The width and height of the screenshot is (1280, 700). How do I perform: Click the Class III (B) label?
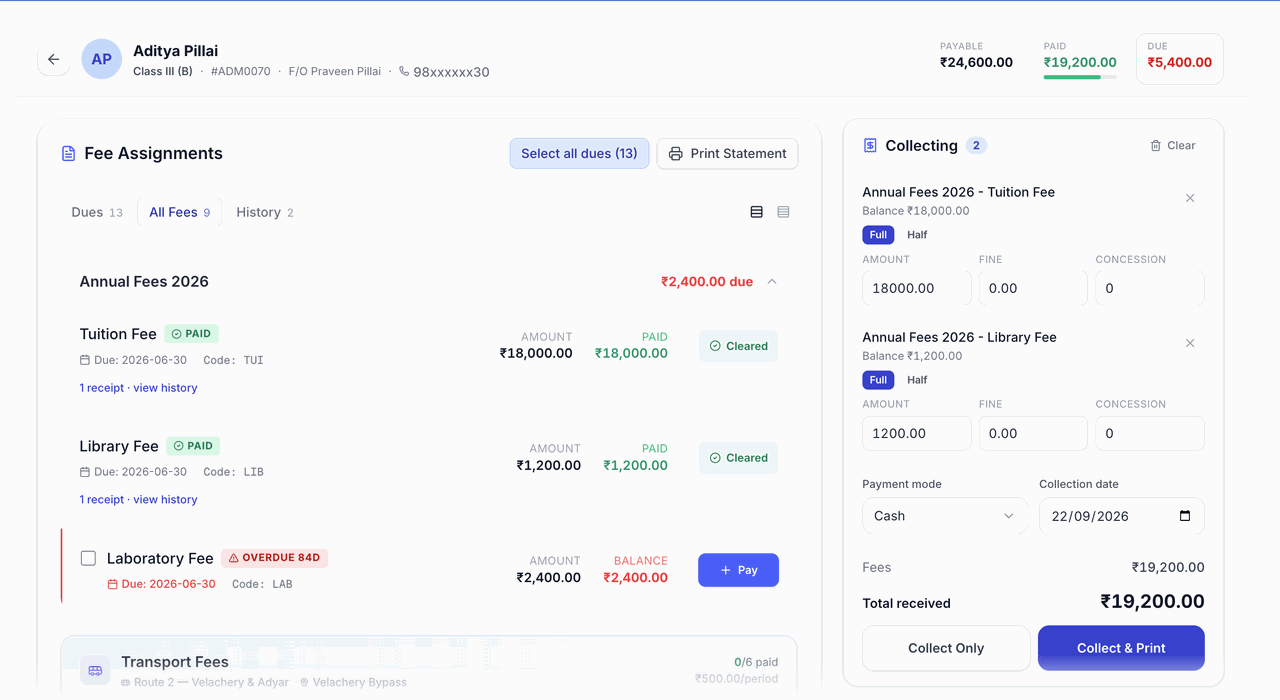pos(163,72)
